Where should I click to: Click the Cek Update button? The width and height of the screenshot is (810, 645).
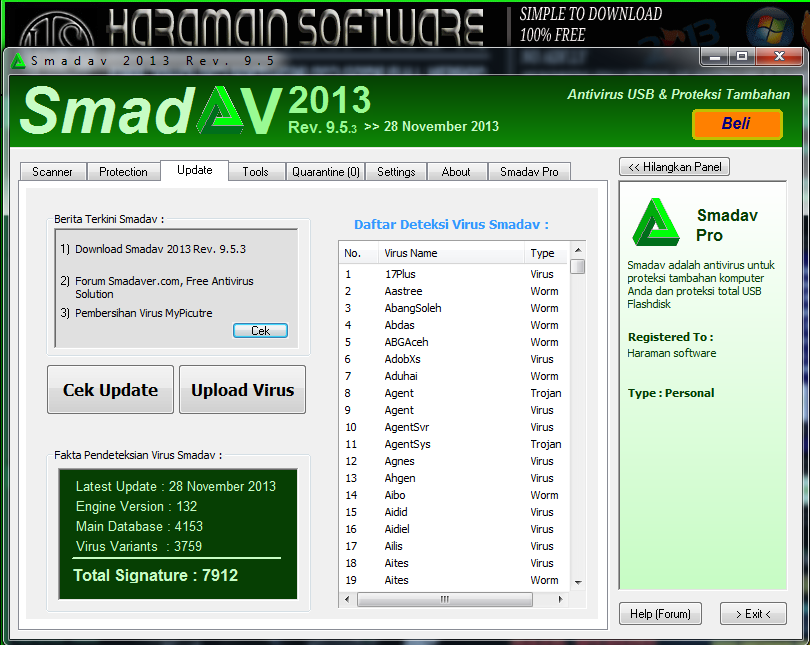click(x=111, y=390)
